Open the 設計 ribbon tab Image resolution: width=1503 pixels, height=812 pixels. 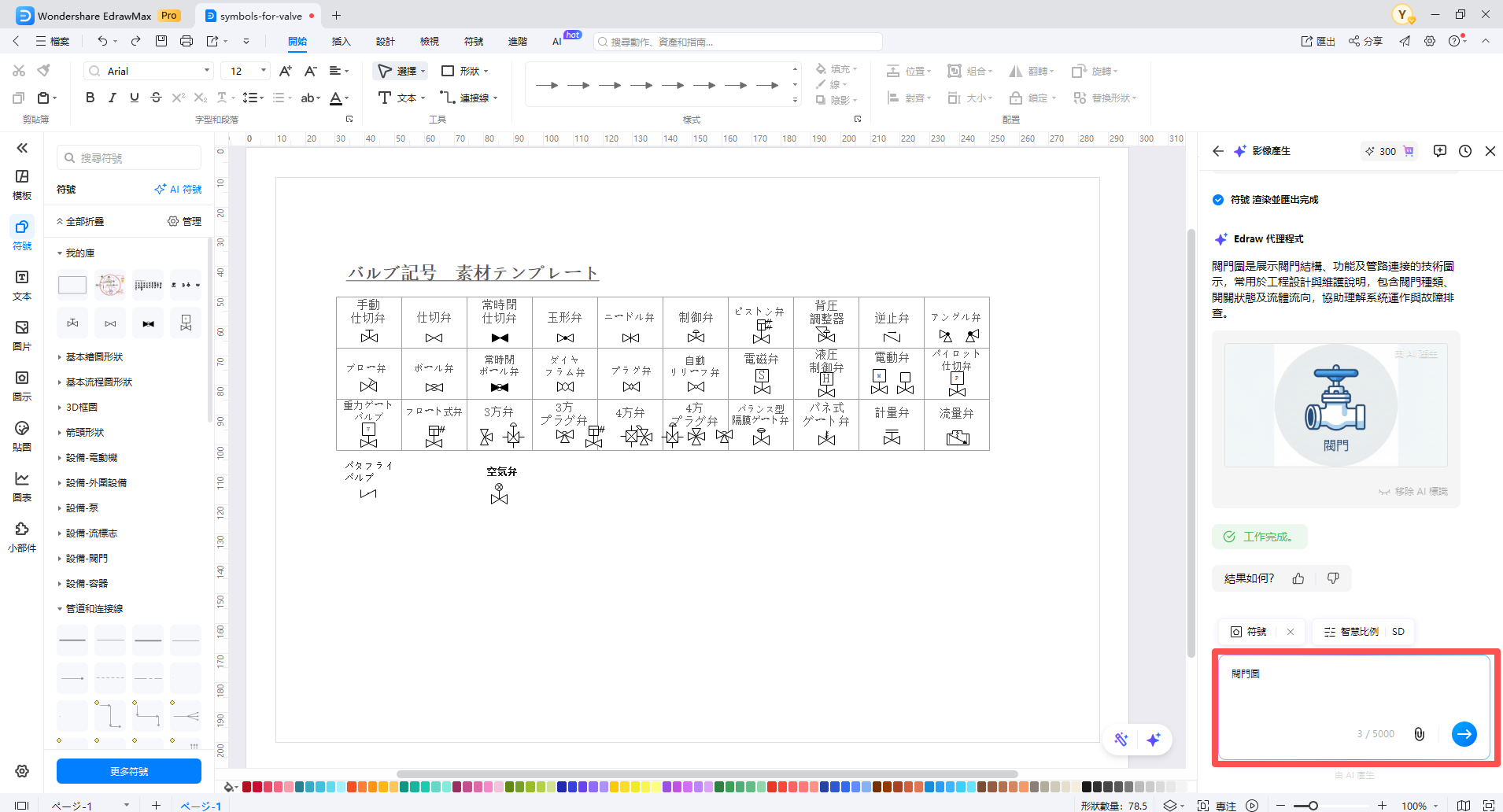[x=385, y=42]
